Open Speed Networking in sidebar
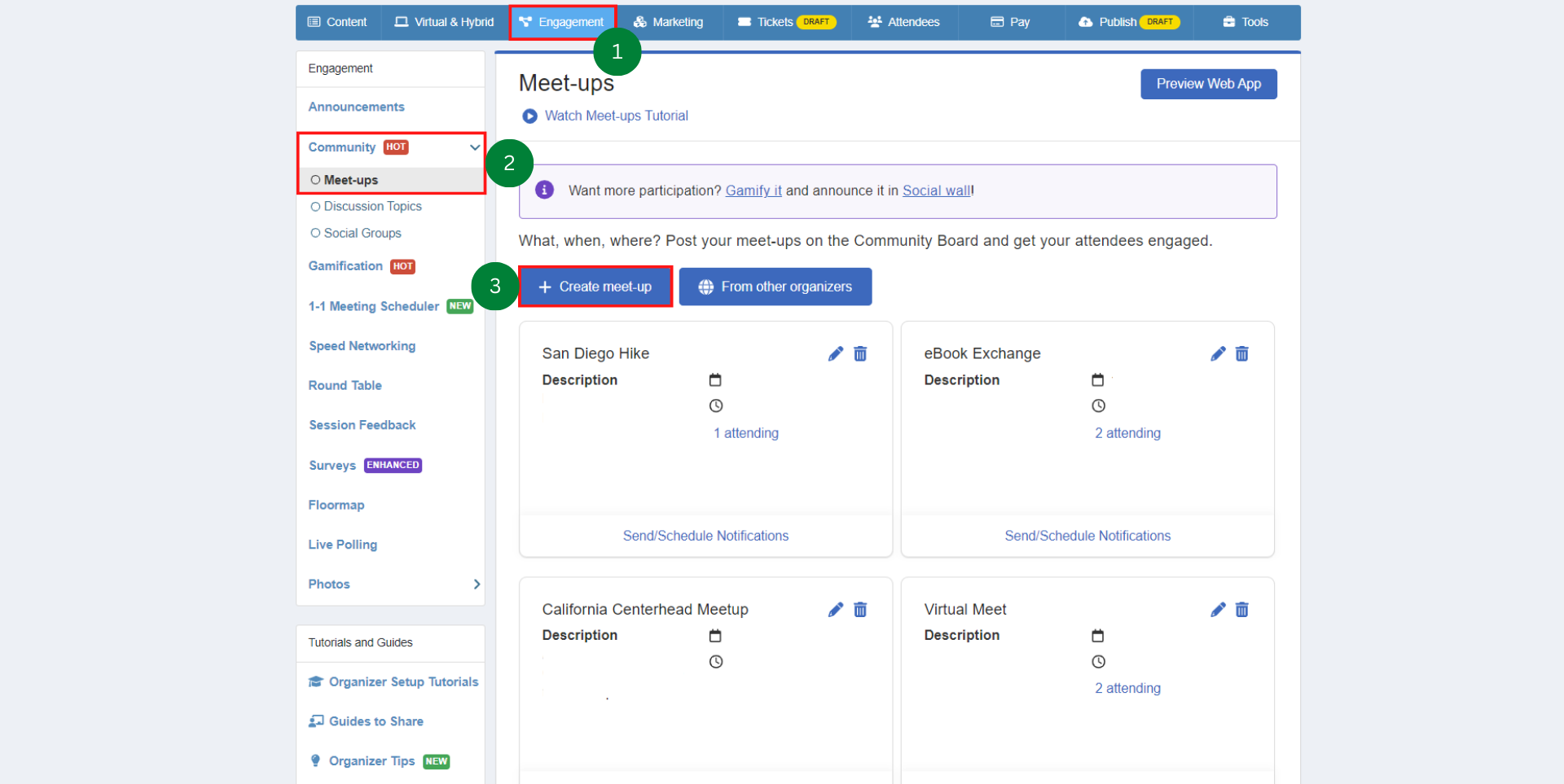Screen dimensions: 1564x784 (x=362, y=346)
